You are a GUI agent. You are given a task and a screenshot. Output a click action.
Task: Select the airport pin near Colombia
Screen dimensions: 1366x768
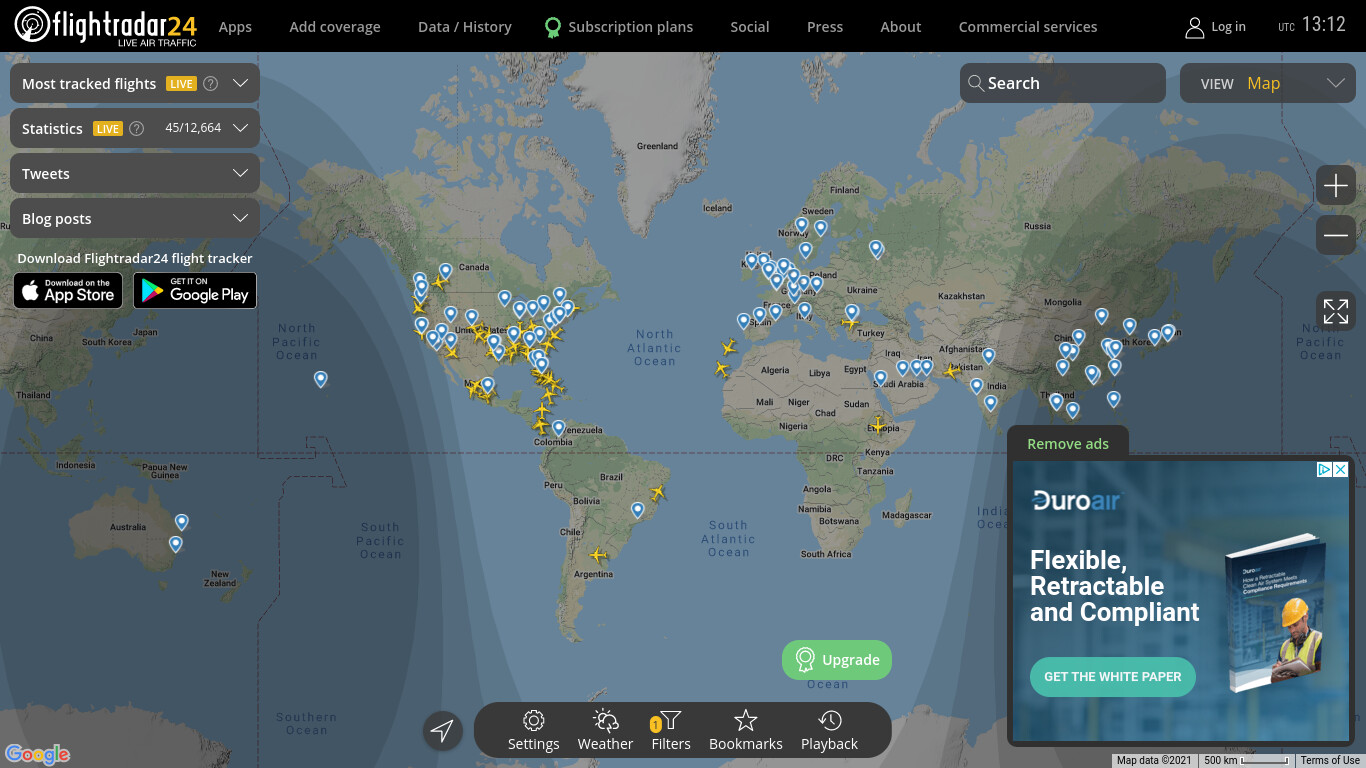tap(559, 427)
